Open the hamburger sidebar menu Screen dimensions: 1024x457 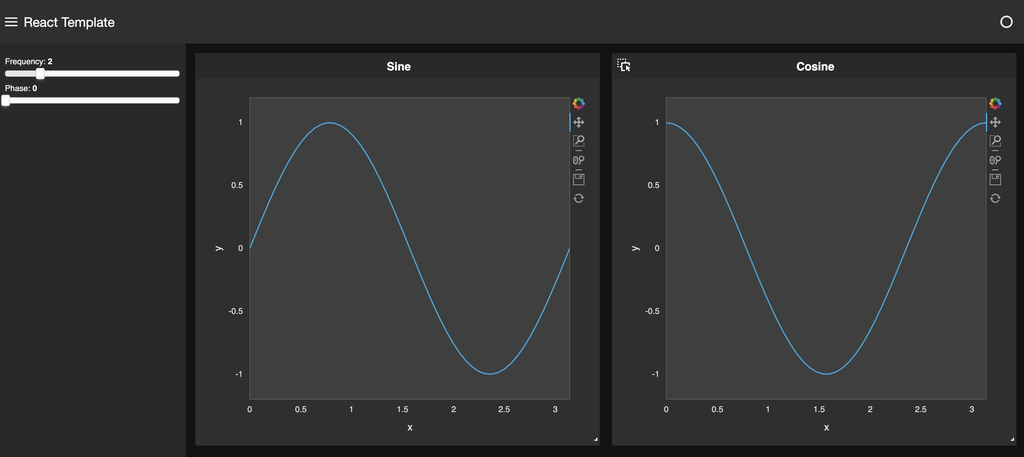(x=12, y=22)
